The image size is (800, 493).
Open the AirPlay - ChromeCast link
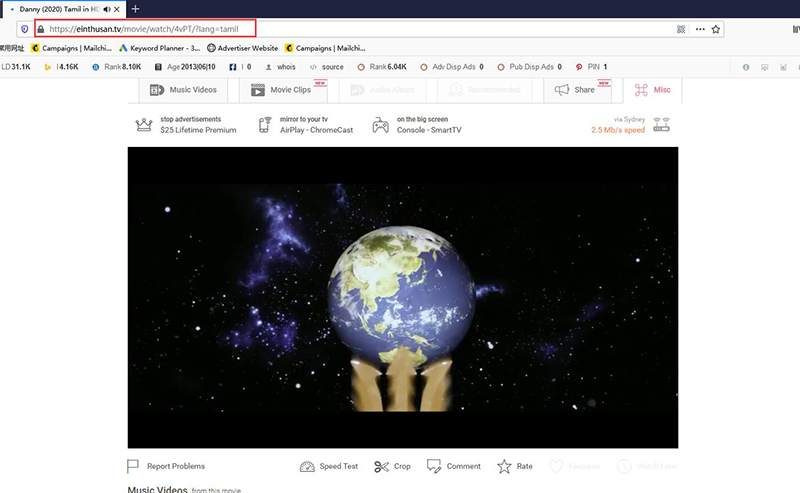(316, 130)
